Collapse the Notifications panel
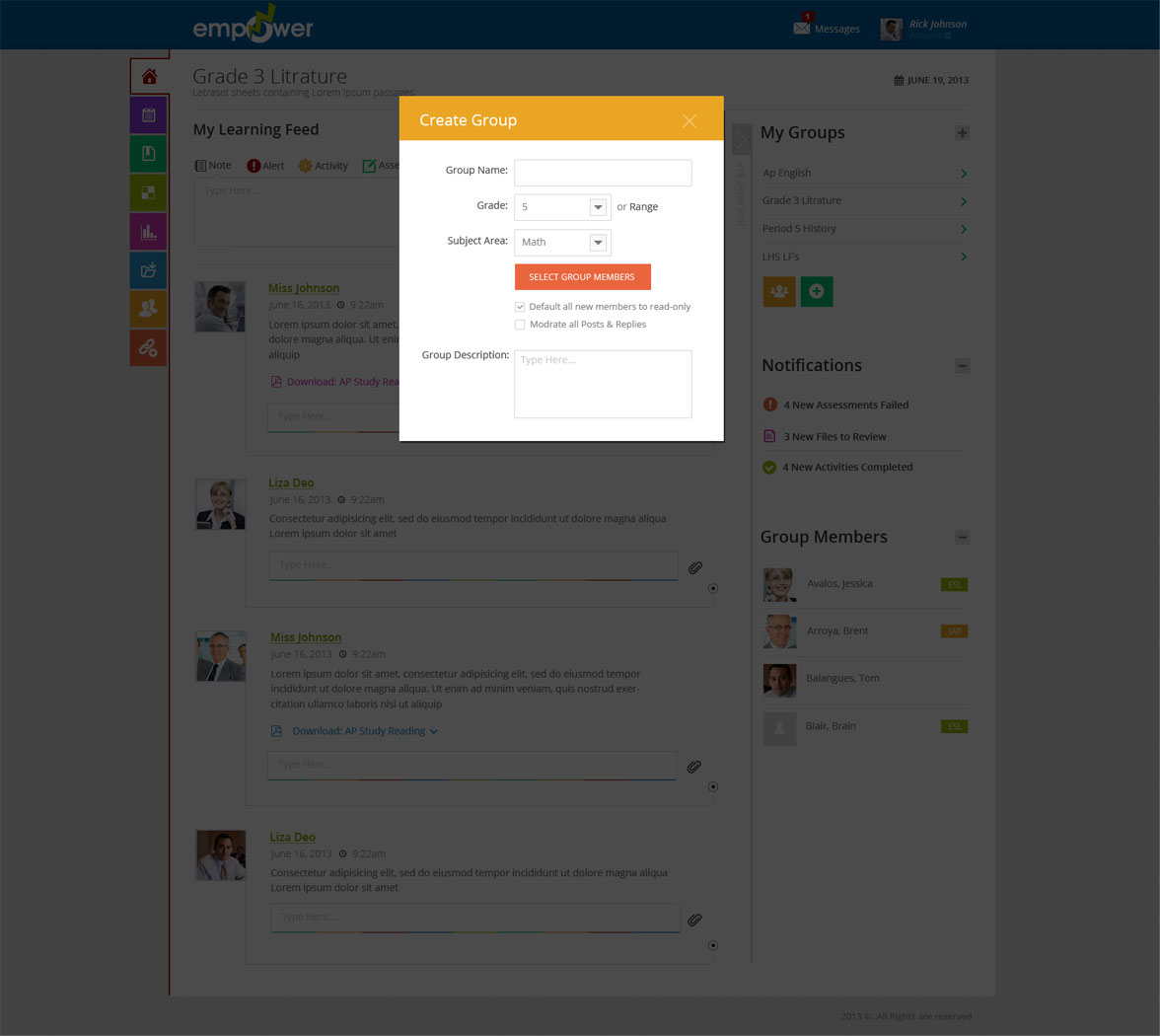The image size is (1160, 1036). coord(963,366)
